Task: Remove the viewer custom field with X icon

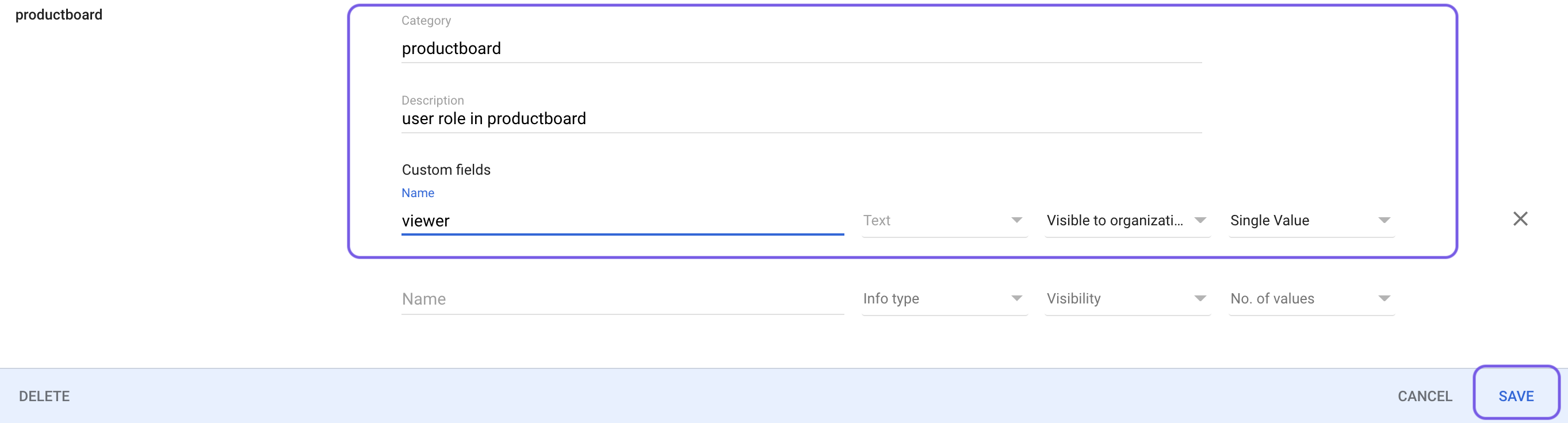Action: click(x=1520, y=219)
